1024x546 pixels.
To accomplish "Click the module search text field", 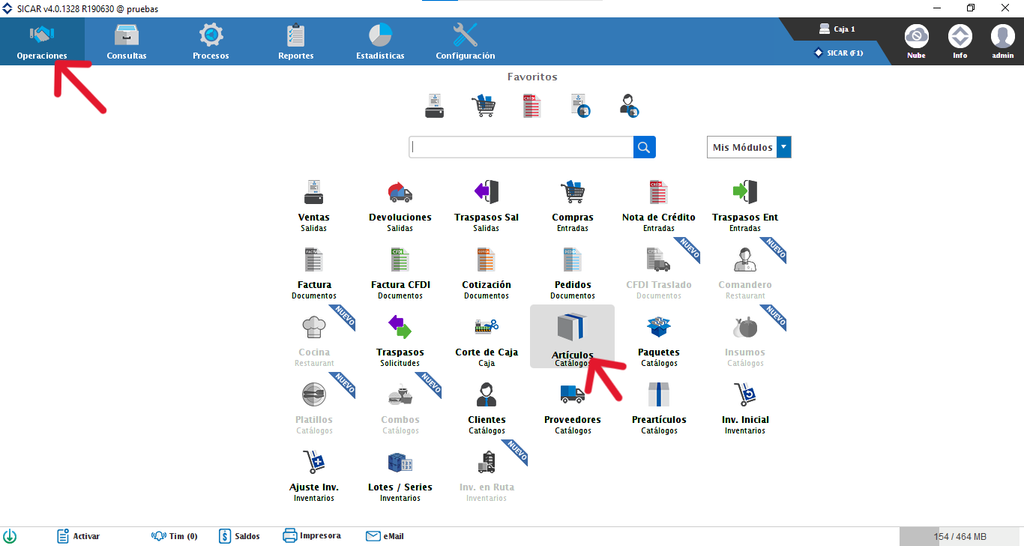I will pos(521,147).
